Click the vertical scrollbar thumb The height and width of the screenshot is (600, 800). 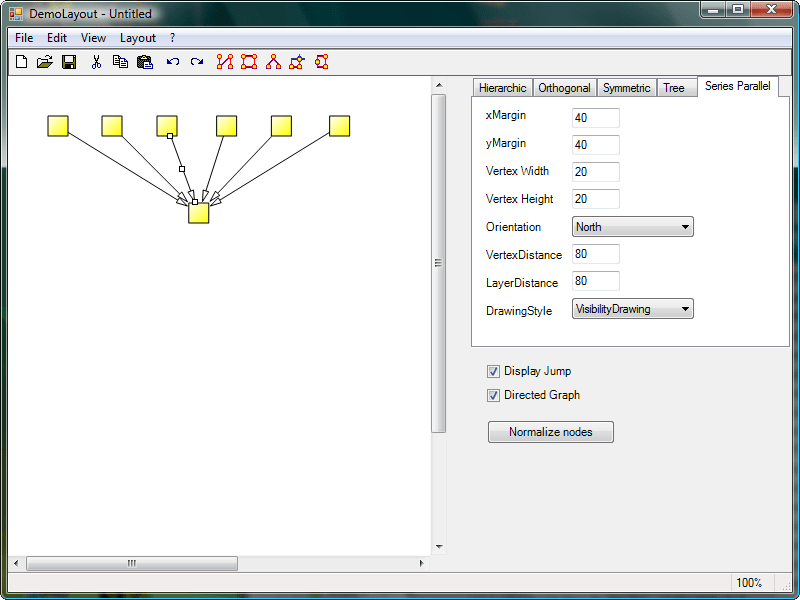pos(439,263)
